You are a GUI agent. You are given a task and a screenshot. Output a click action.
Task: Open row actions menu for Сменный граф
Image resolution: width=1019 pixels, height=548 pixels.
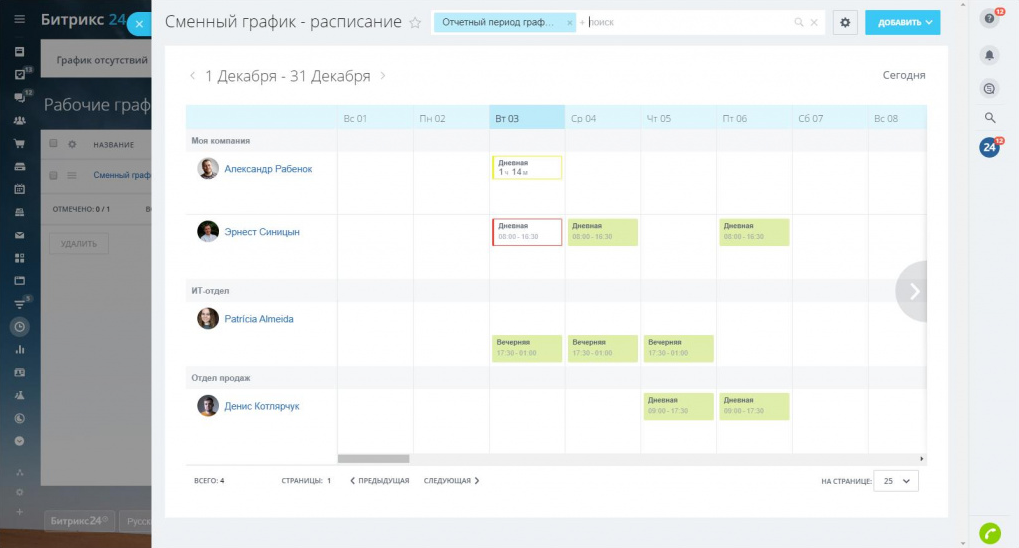coord(72,175)
